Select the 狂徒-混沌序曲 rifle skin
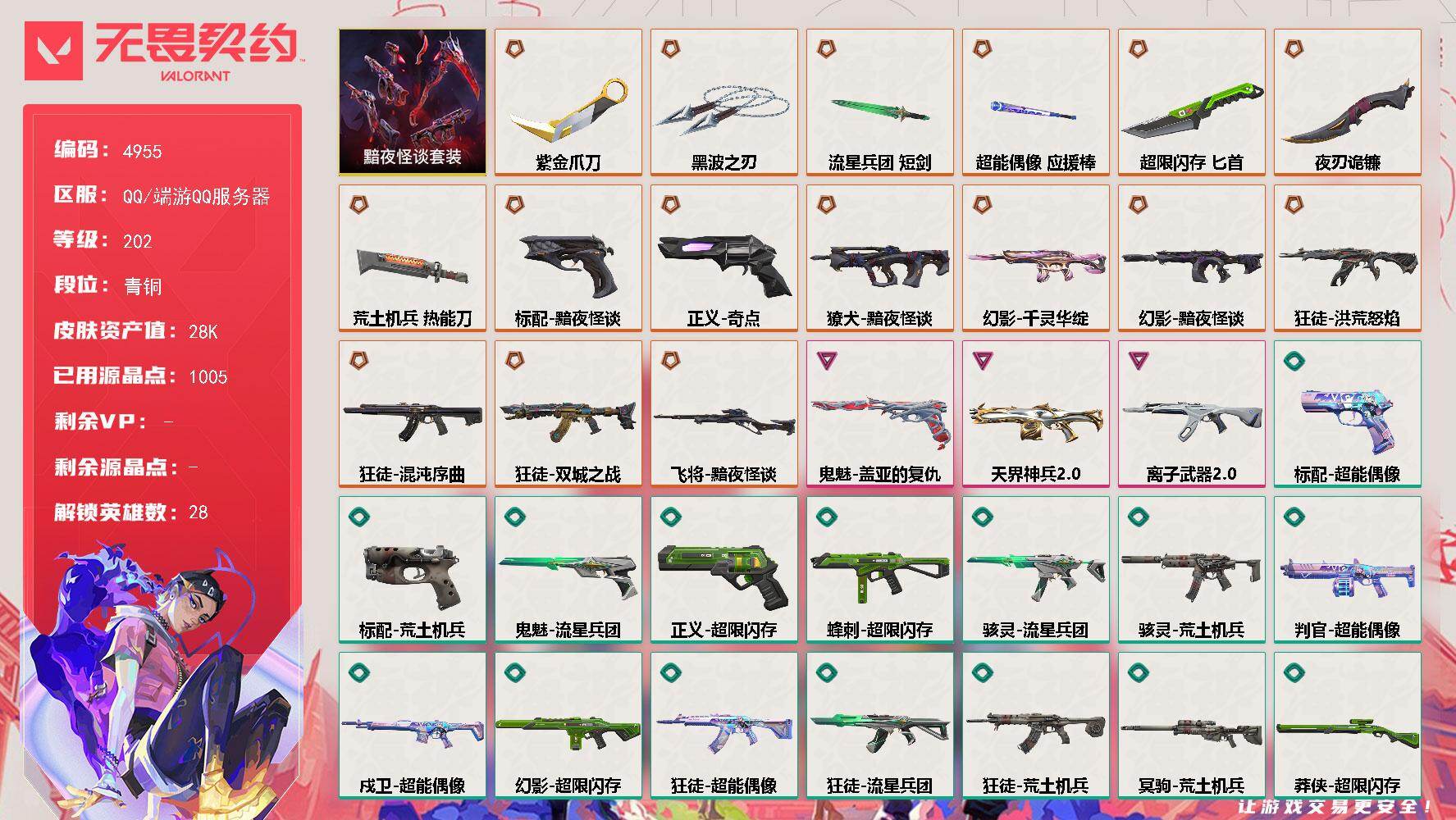1456x820 pixels. 413,414
